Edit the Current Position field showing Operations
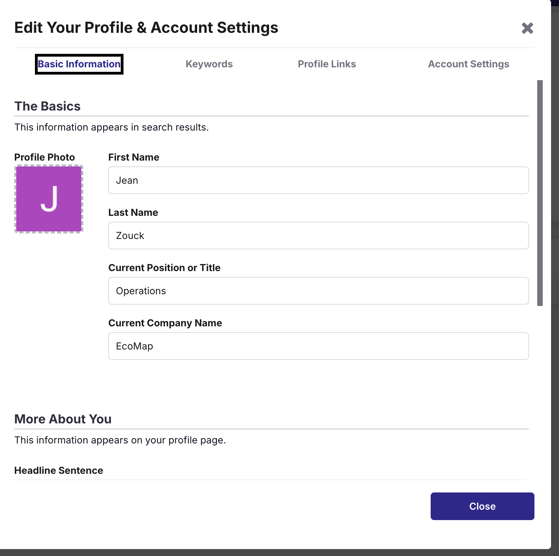The width and height of the screenshot is (559, 556). [x=318, y=291]
